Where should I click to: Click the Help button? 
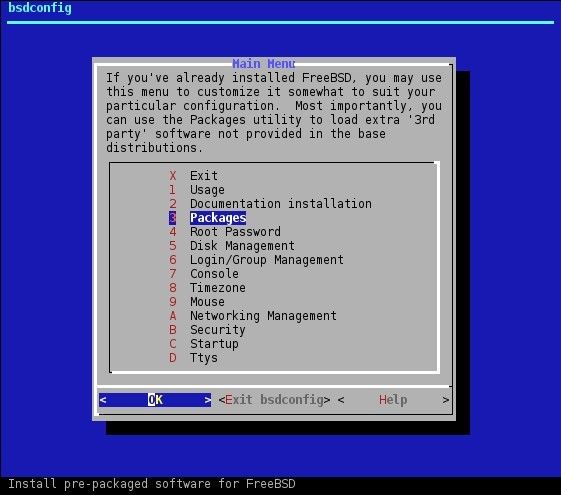pyautogui.click(x=393, y=400)
